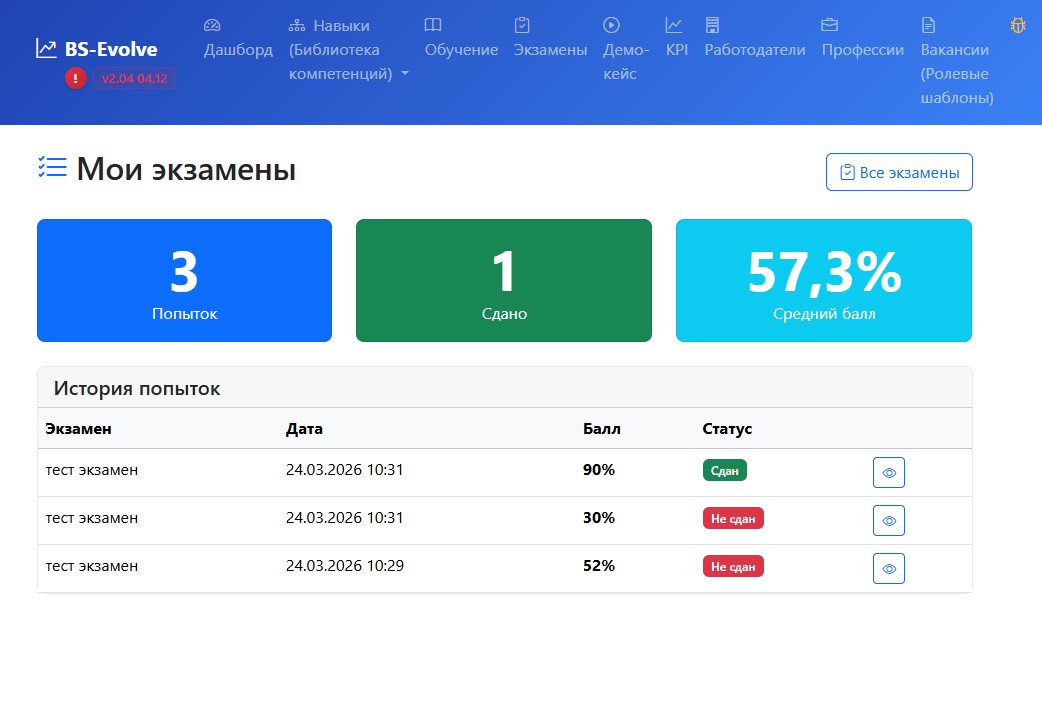Click the checklist icon beside Мои экзамены

pyautogui.click(x=52, y=167)
